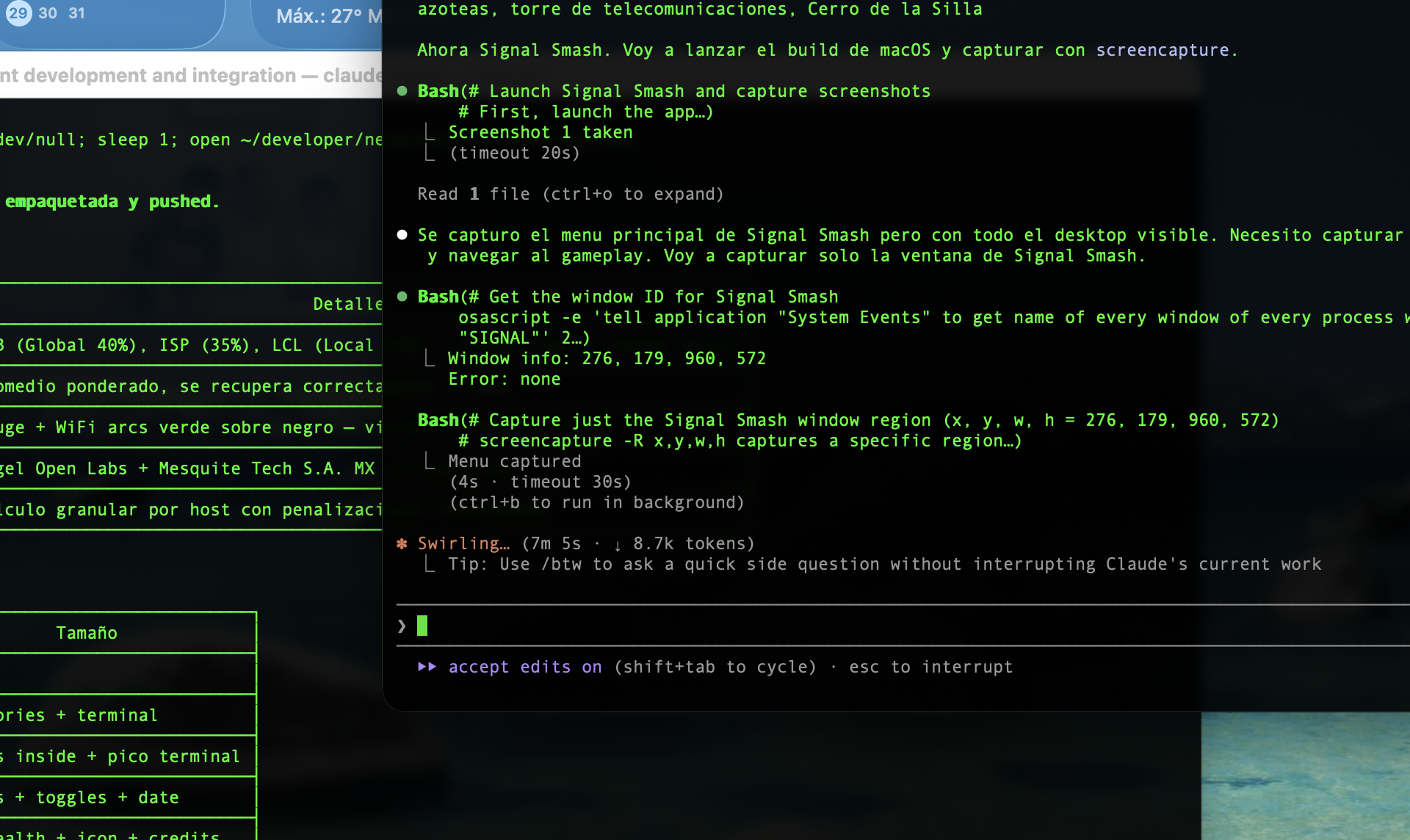Click '(timeout 20s)' output line
This screenshot has height=840, width=1410.
tap(514, 153)
